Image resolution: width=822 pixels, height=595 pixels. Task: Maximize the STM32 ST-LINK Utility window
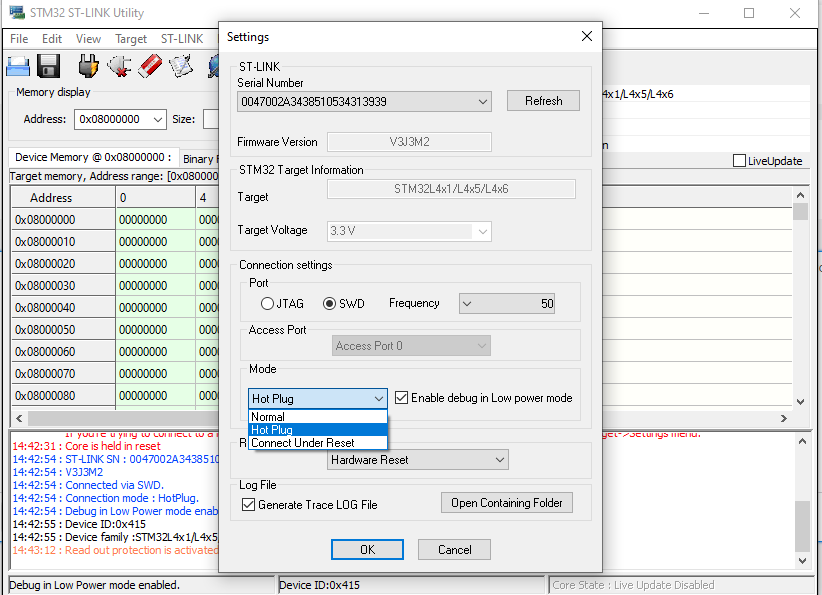click(749, 13)
